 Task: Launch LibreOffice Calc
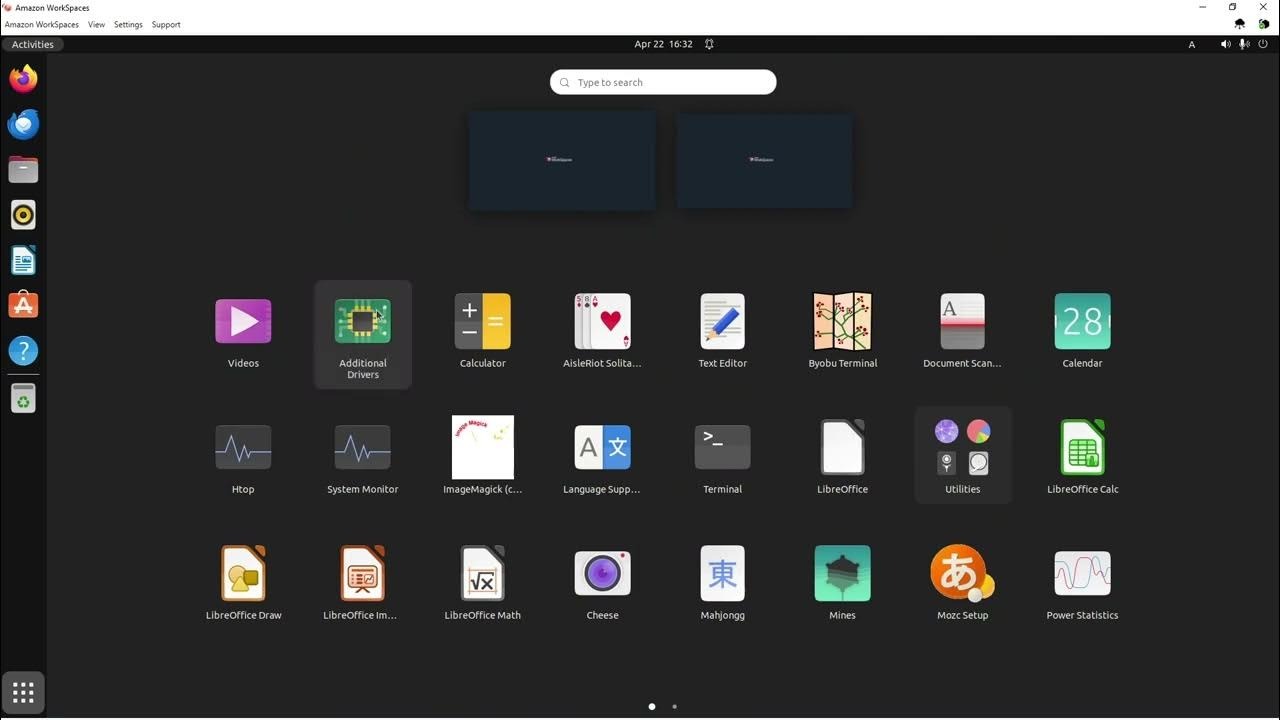(1083, 448)
